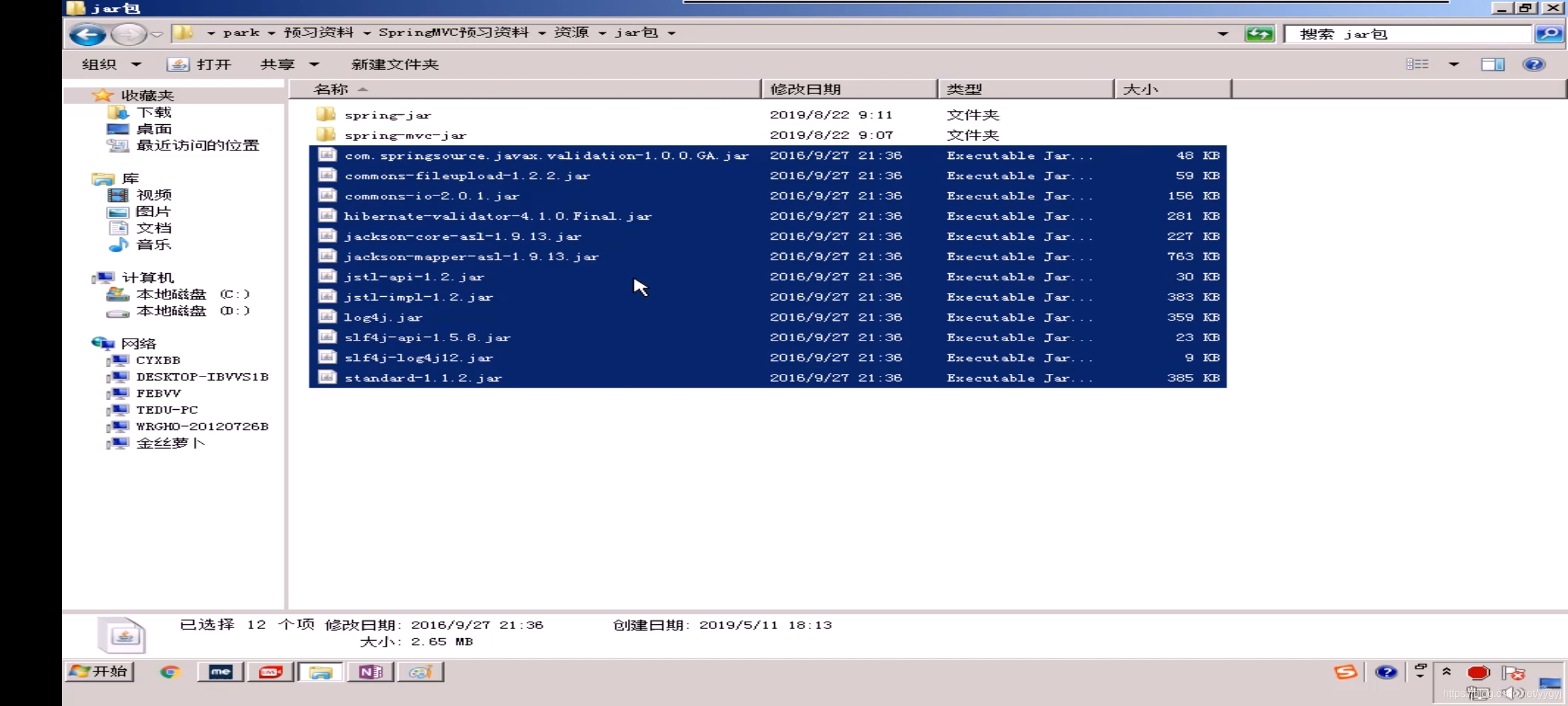The height and width of the screenshot is (706, 1568).
Task: Expand the address bar history dropdown
Action: click(x=1222, y=34)
